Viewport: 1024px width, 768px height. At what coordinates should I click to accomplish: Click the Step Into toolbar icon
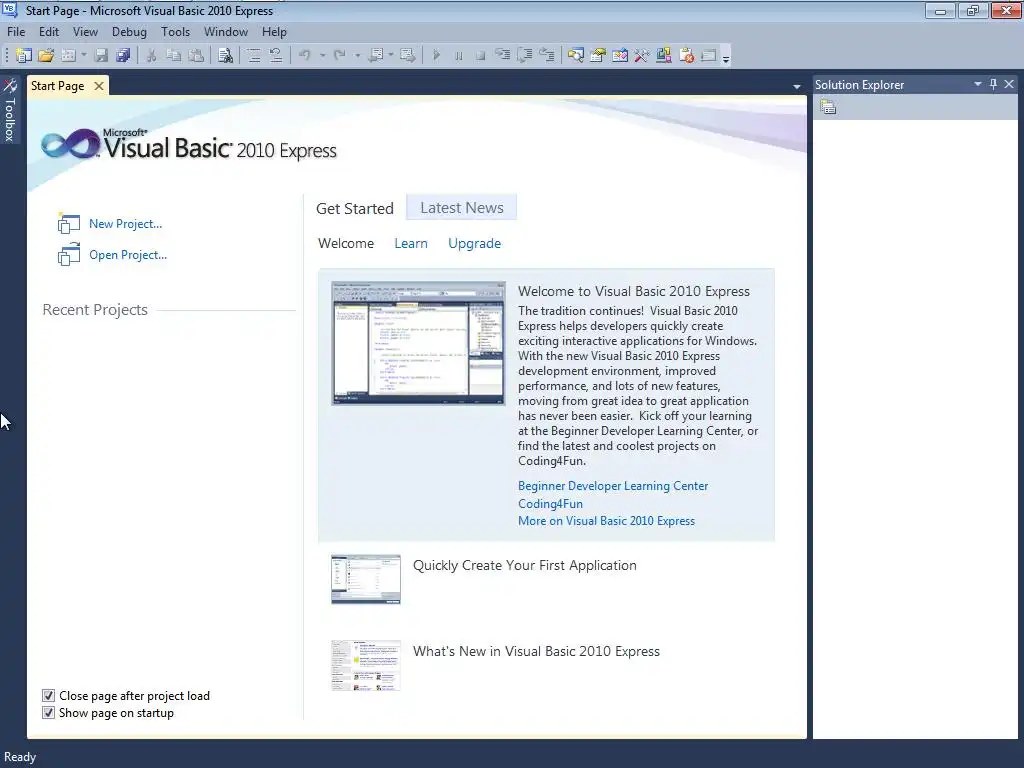[x=503, y=56]
